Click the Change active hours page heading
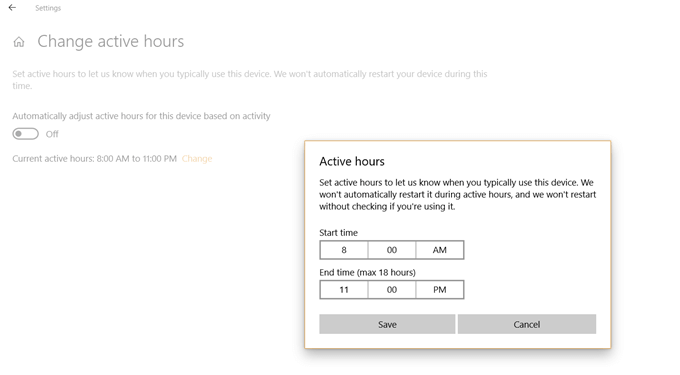This screenshot has width=680, height=375. pos(111,42)
